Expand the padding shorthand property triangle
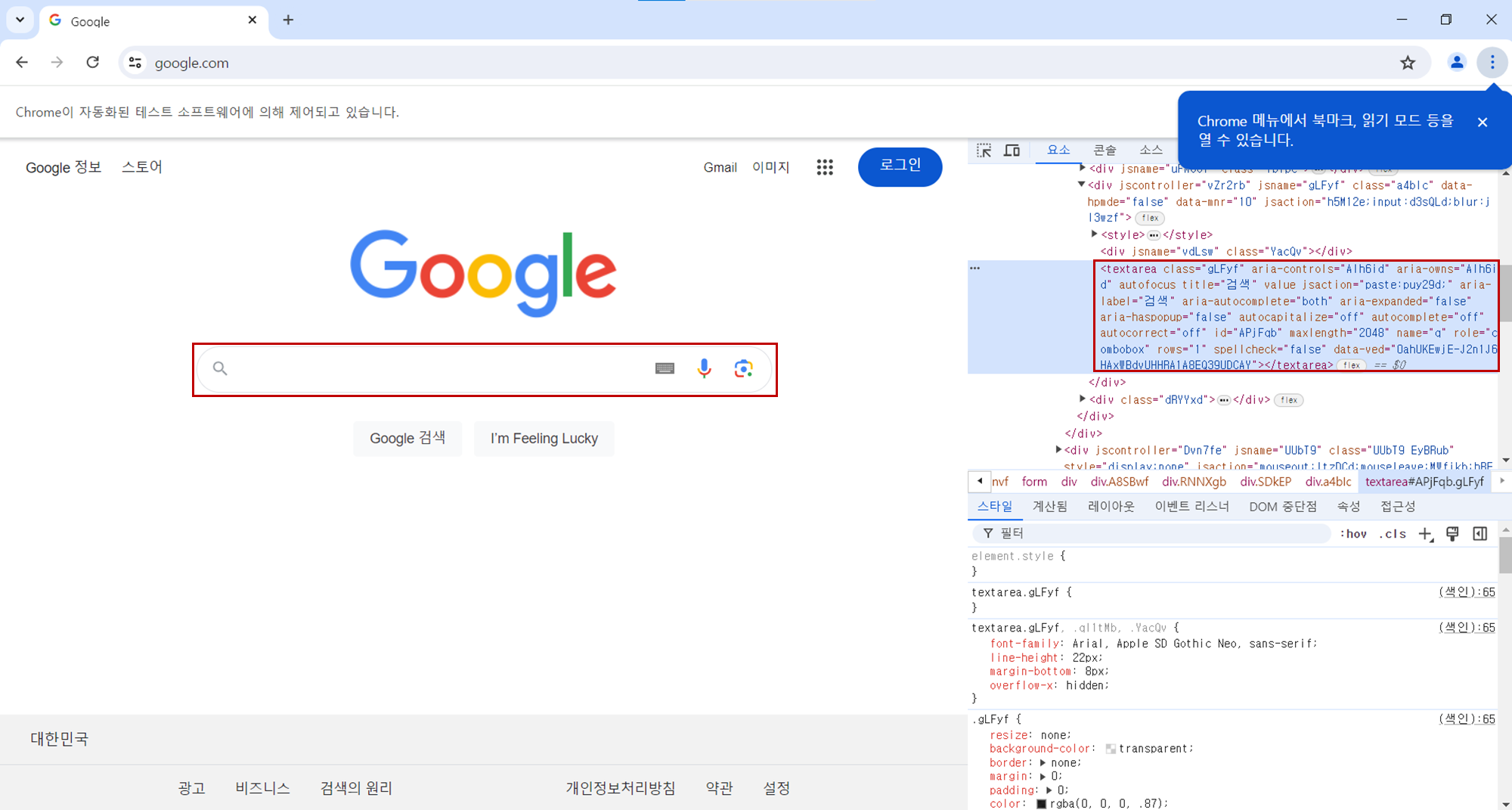Screen dimensions: 1512x810 [1049, 790]
